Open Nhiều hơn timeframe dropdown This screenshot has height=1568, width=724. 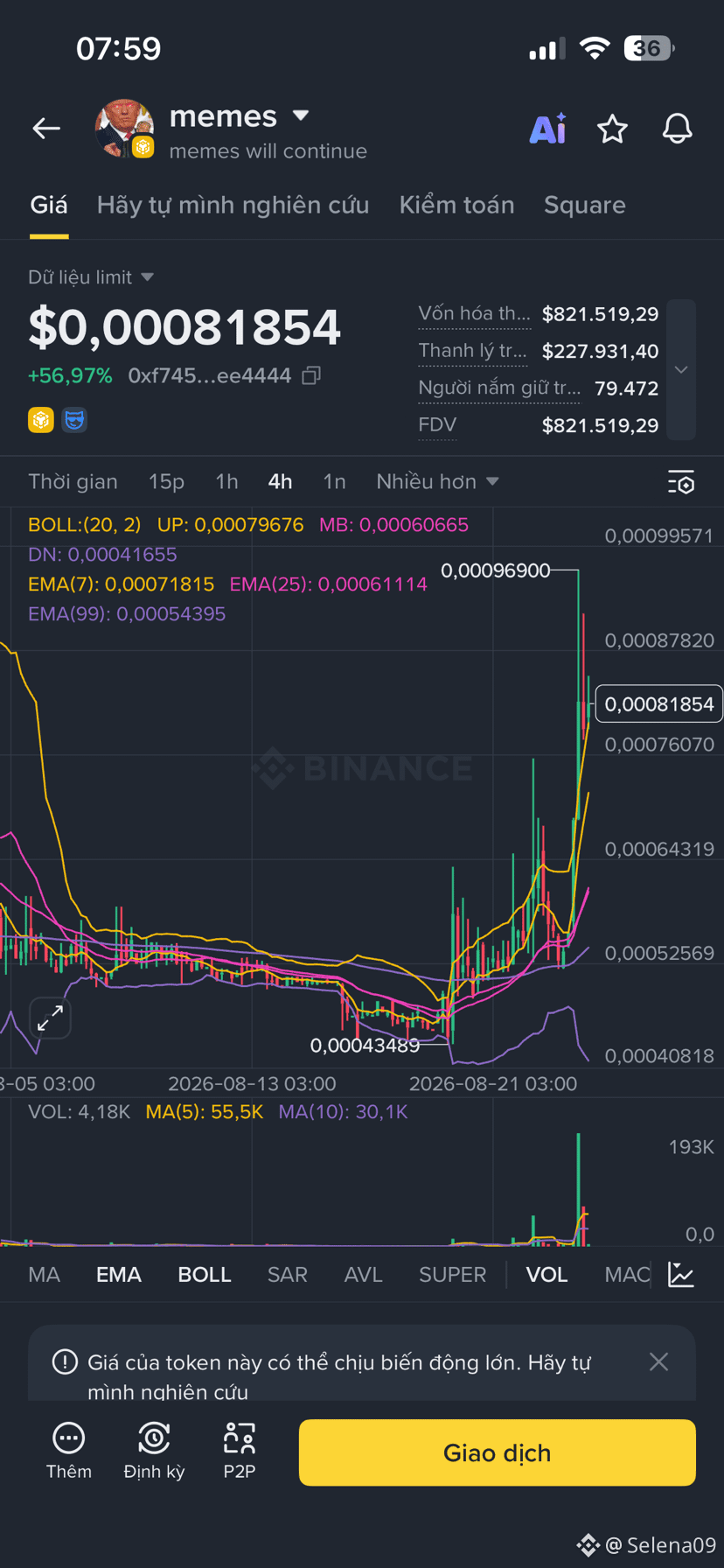pos(437,481)
